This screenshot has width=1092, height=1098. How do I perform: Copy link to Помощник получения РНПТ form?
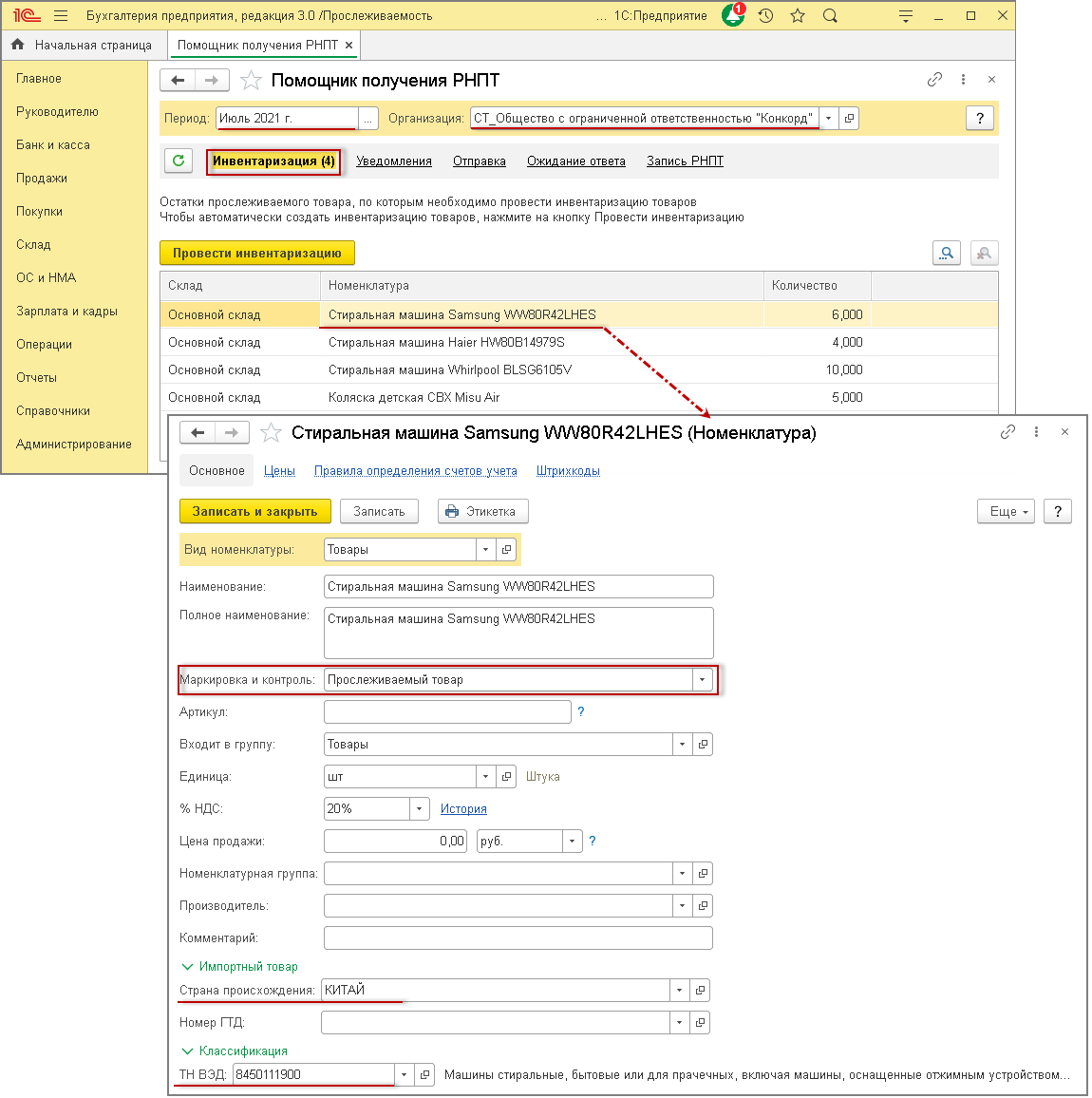tap(934, 79)
